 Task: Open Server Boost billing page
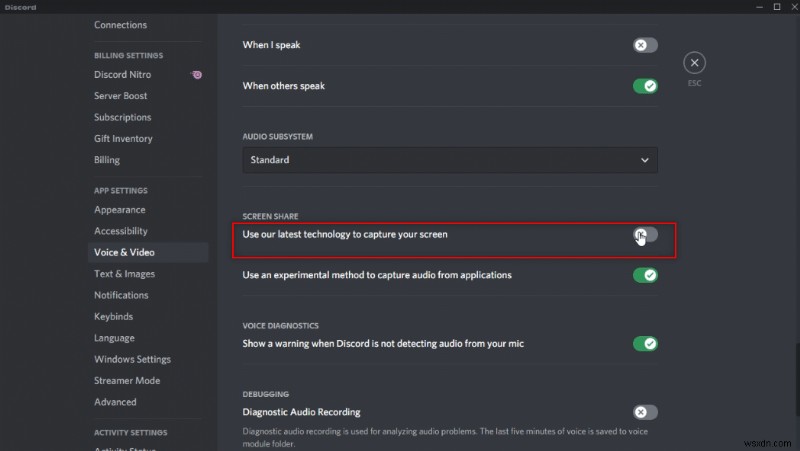121,96
